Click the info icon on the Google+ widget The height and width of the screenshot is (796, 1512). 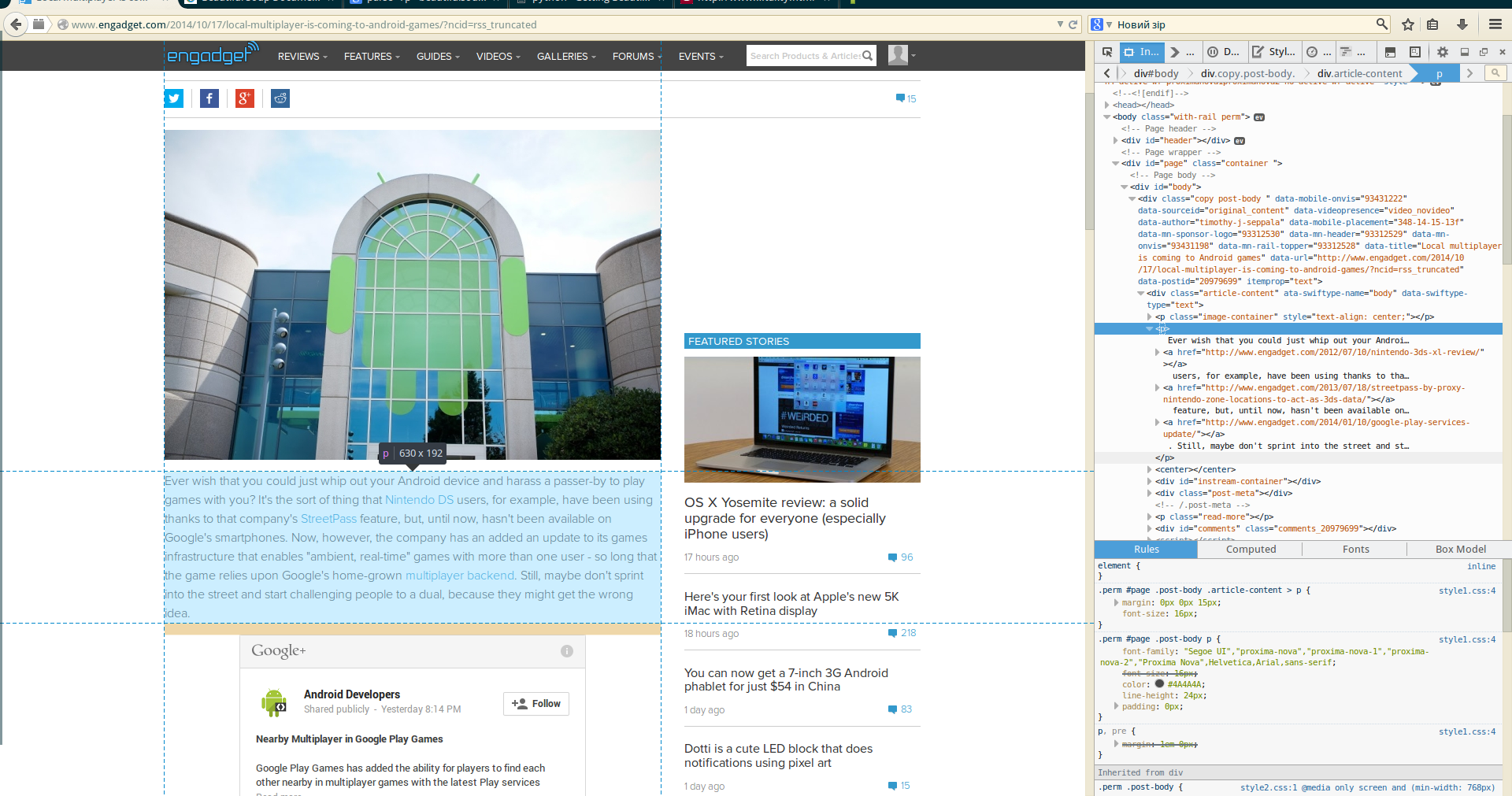566,651
